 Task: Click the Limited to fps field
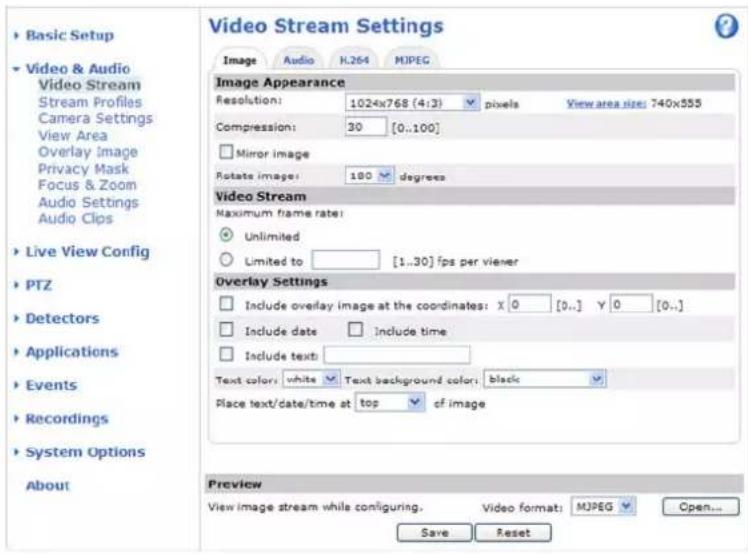pos(346,261)
